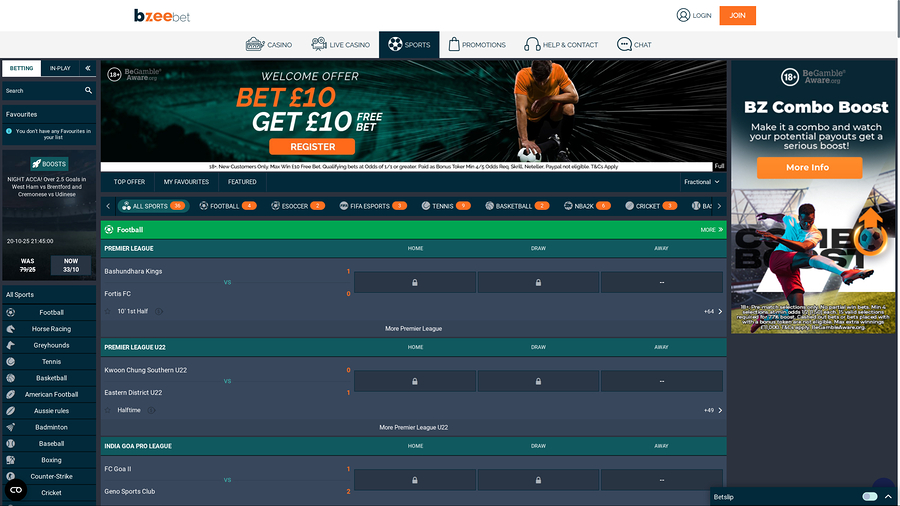Click the Tennis sidebar icon
This screenshot has width=900, height=506.
[x=10, y=362]
